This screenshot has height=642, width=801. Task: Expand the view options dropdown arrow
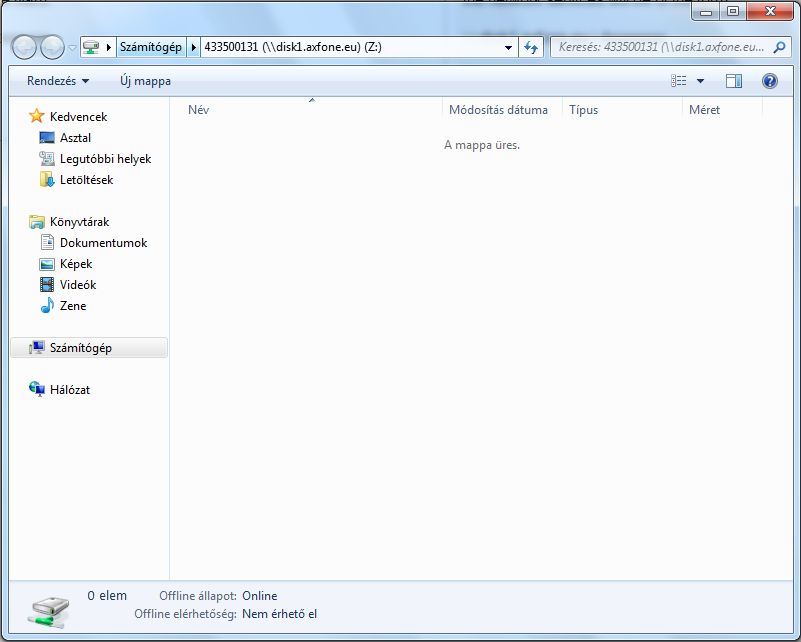tap(700, 81)
